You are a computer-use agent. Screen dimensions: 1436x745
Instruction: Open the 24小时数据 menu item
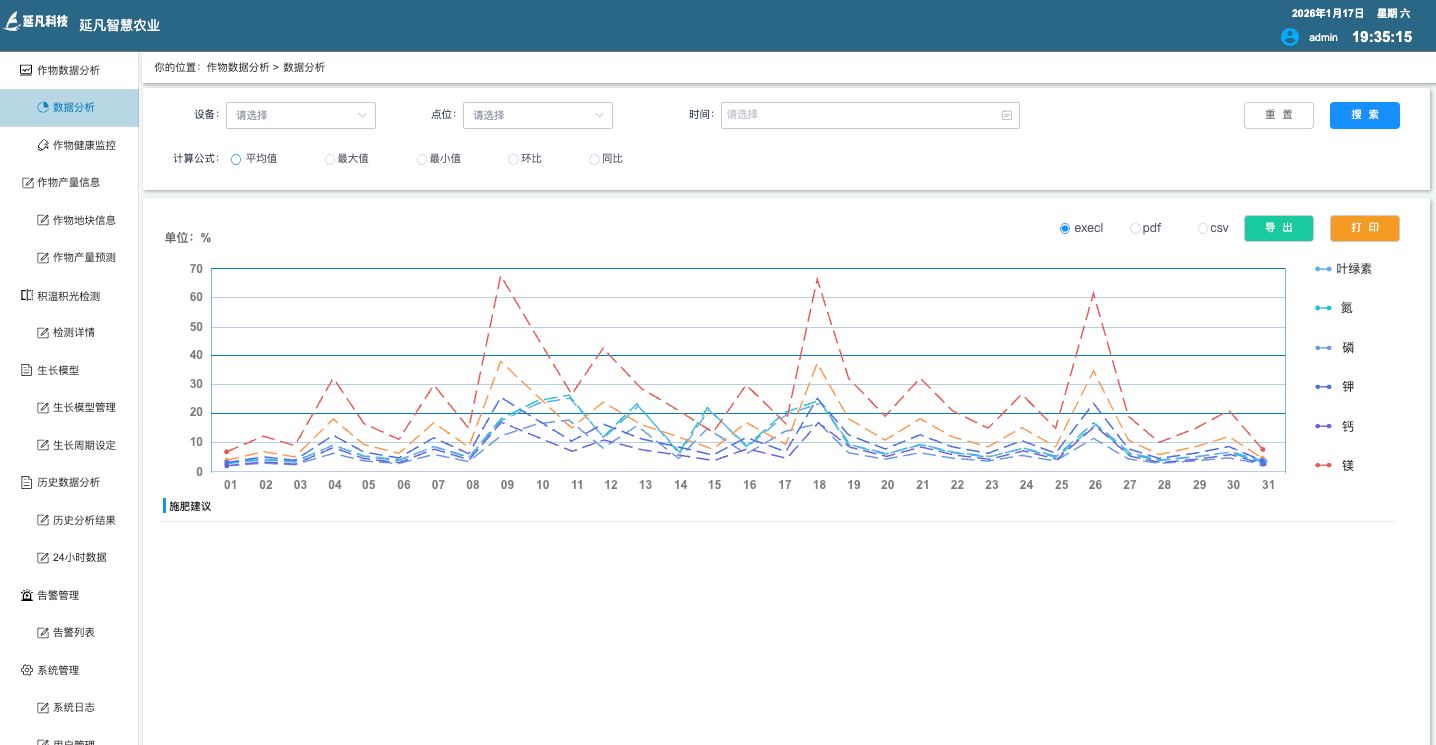click(79, 557)
